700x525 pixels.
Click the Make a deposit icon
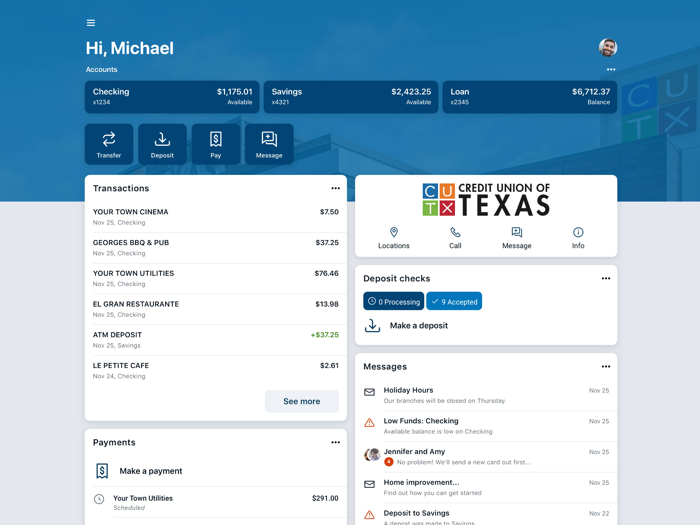click(x=372, y=325)
